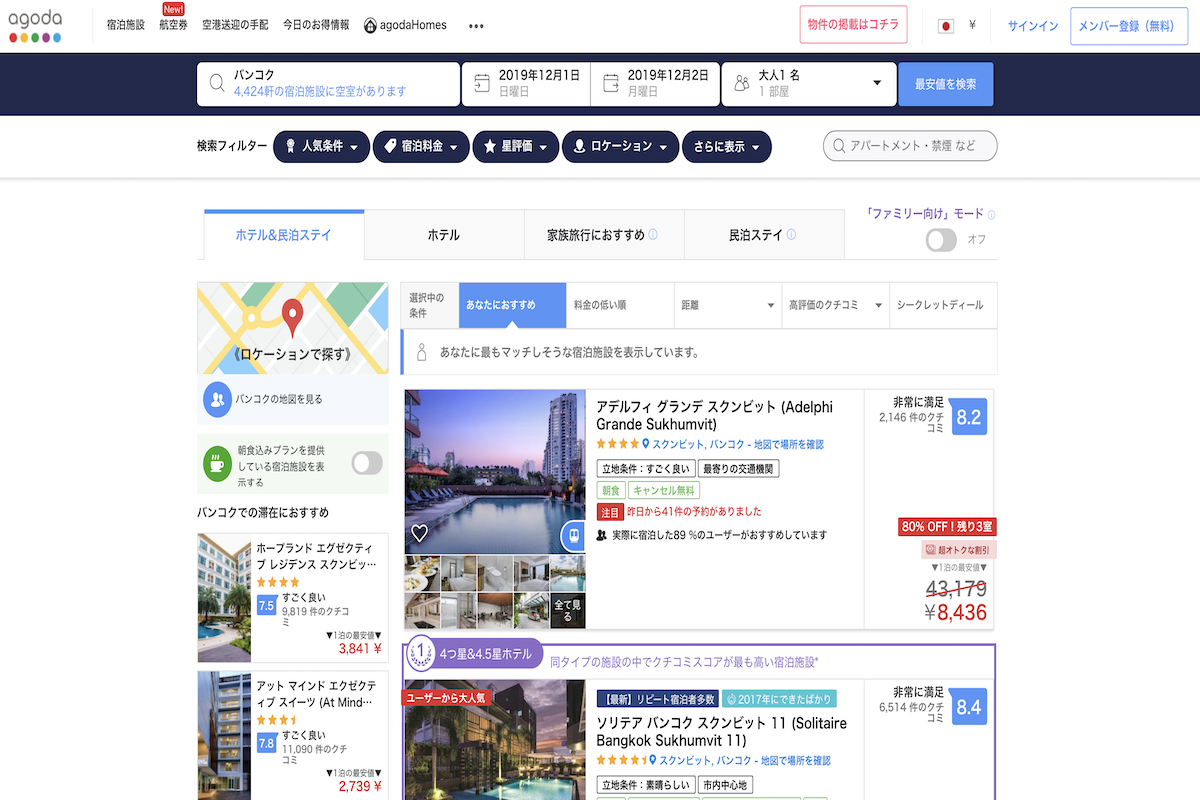Sort by 料金の低い順
The width and height of the screenshot is (1200, 800).
(620, 305)
